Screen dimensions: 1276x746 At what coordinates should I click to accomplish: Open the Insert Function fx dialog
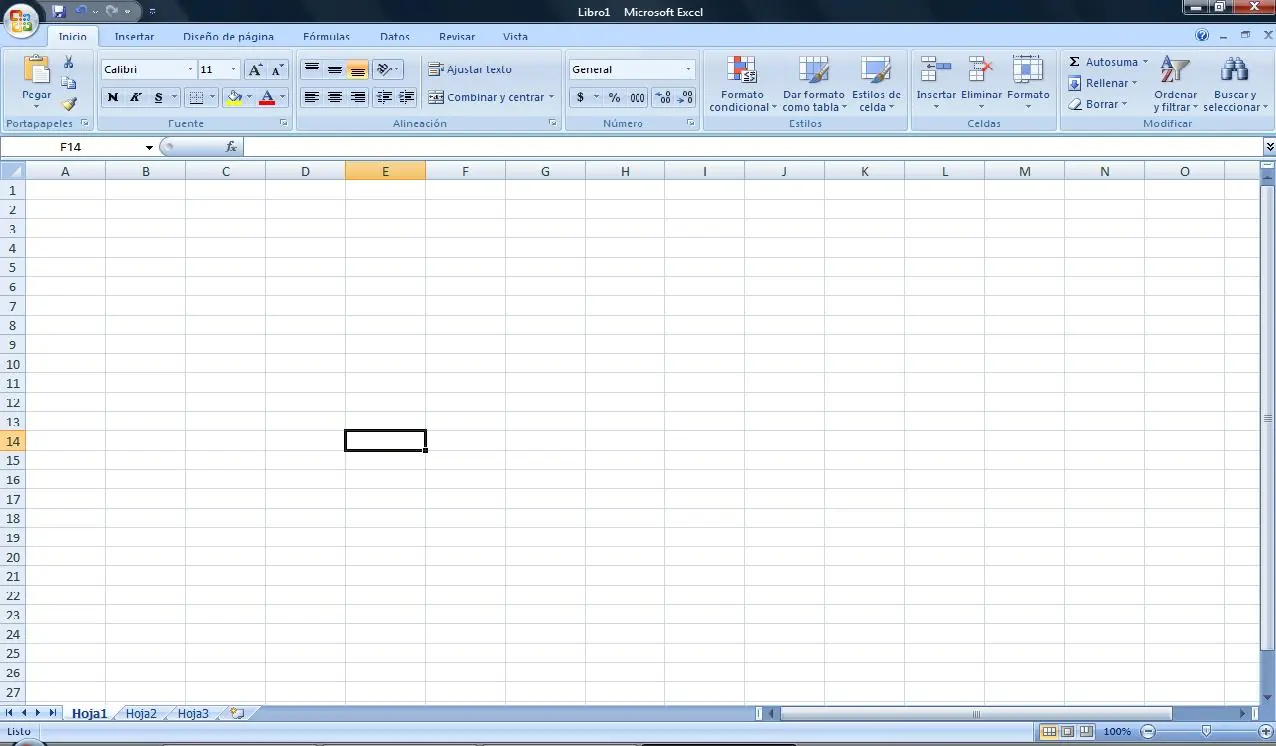(231, 147)
